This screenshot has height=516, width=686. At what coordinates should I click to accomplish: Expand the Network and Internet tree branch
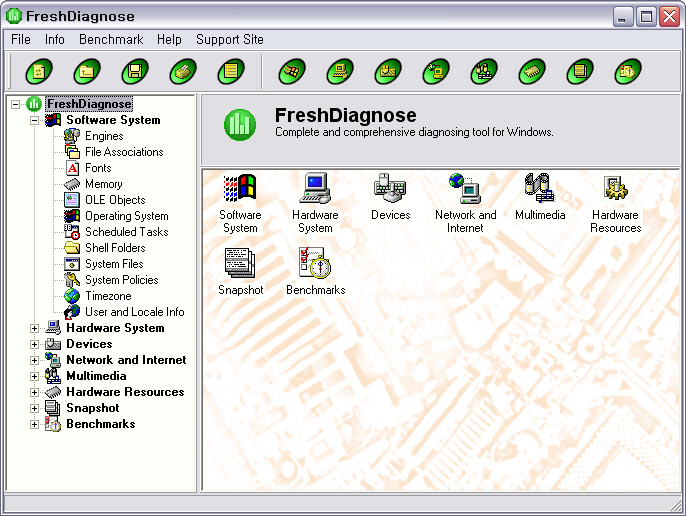click(x=35, y=360)
